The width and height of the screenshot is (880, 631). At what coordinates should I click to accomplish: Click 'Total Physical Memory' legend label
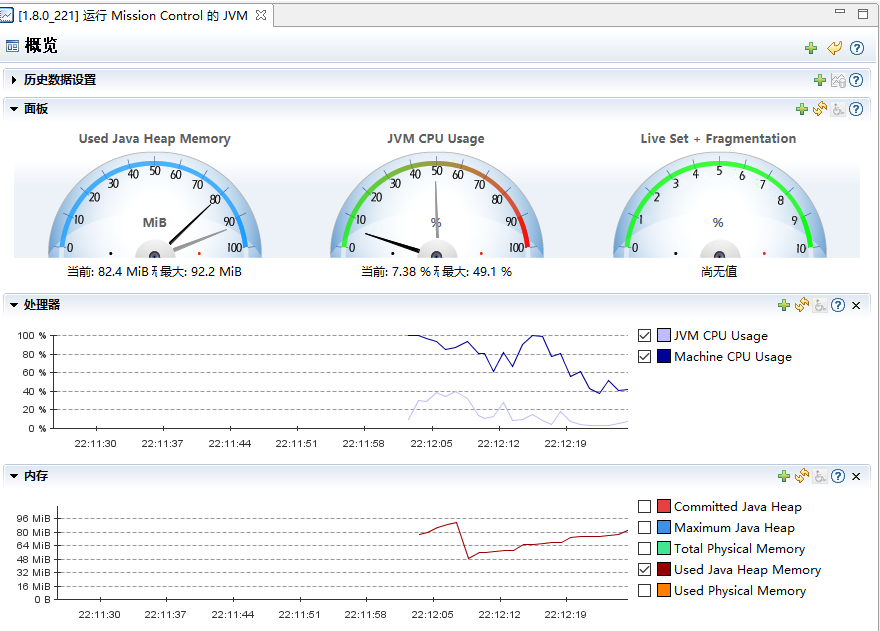(x=740, y=549)
